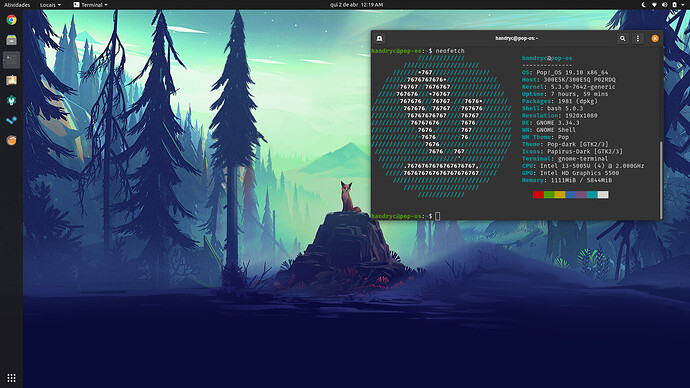
Task: Click the volume indicator icon
Action: click(664, 5)
